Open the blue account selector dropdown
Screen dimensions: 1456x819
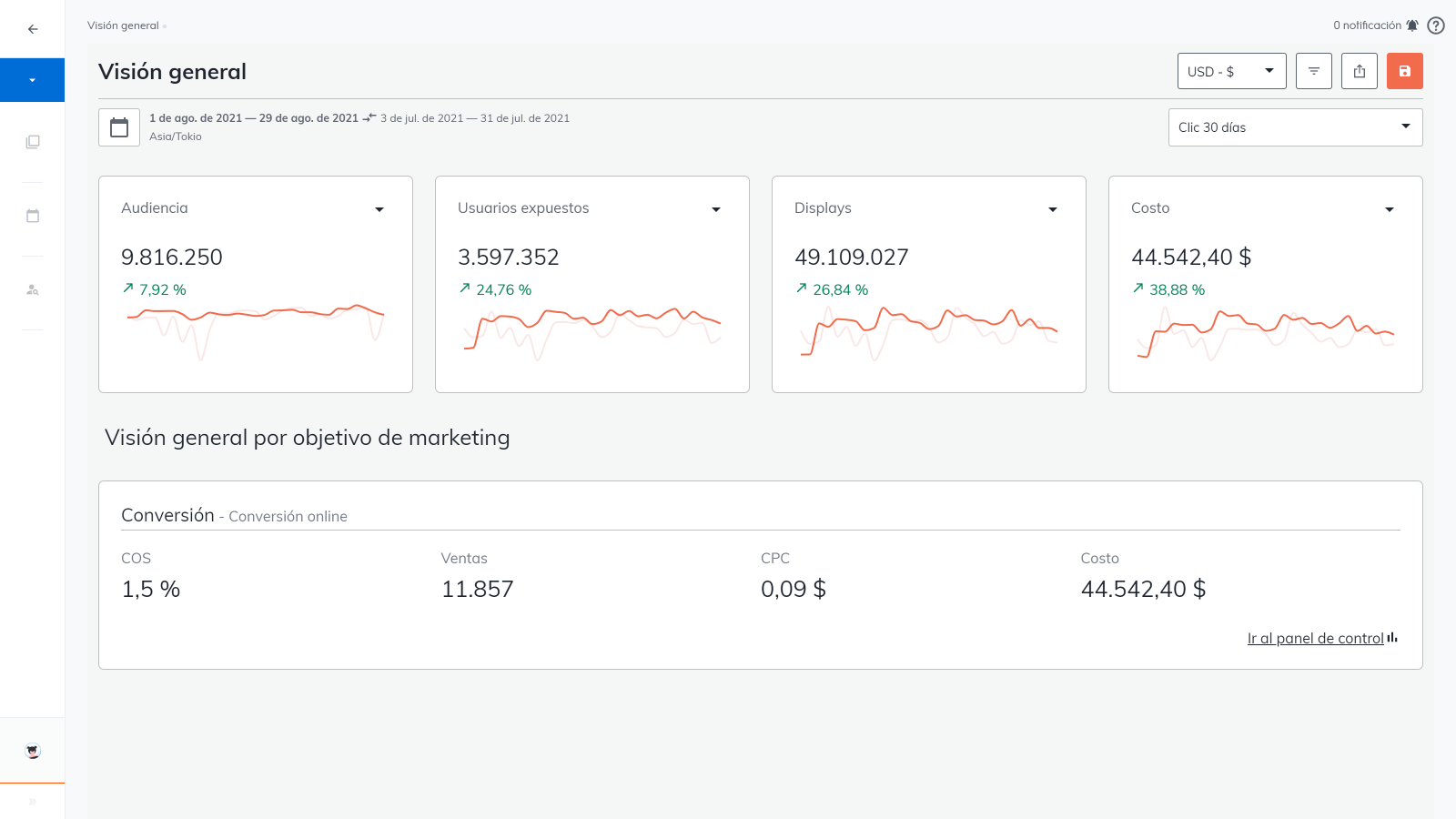32,80
